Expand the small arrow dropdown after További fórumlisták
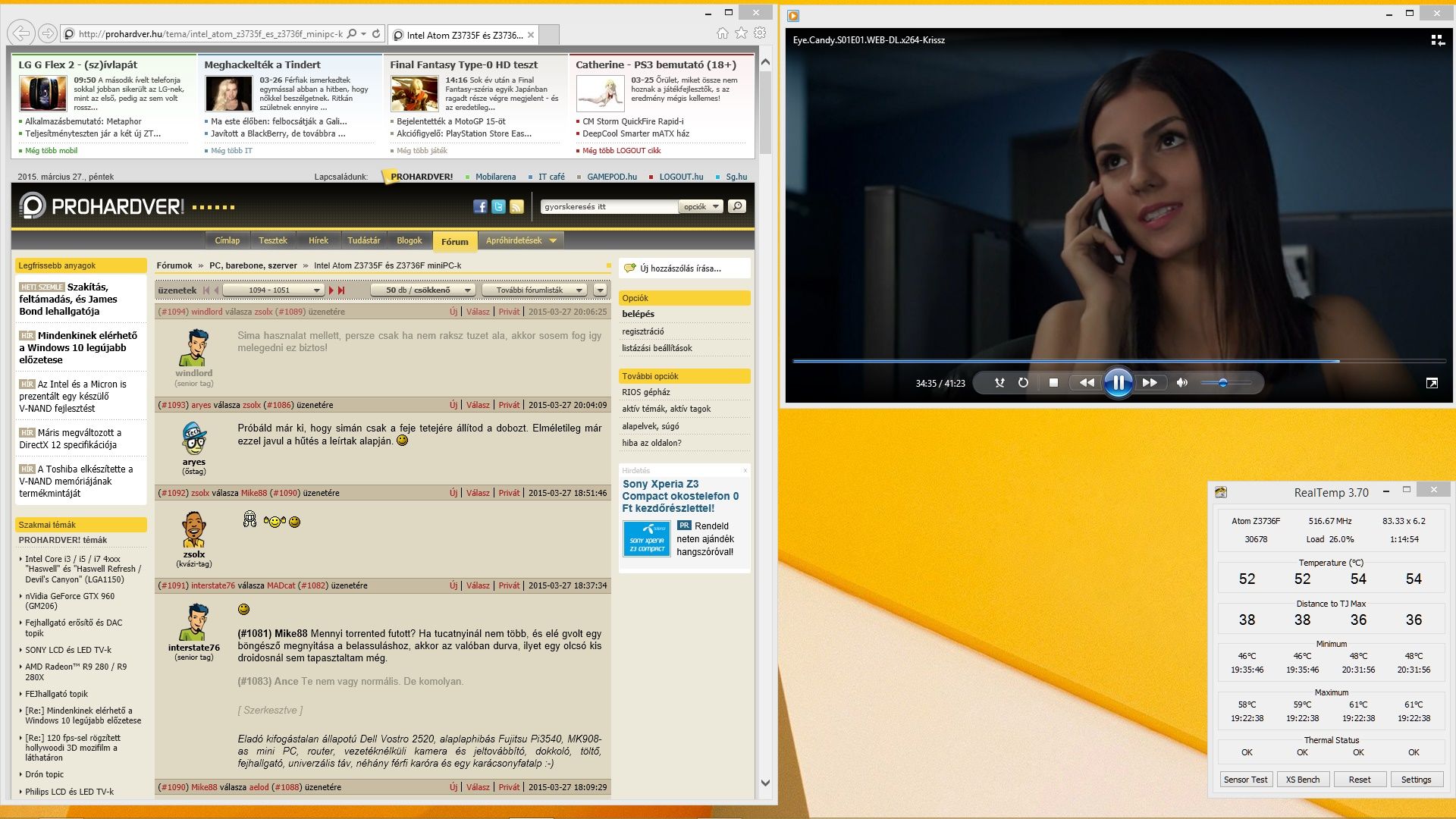The width and height of the screenshot is (1456, 819). pos(600,290)
